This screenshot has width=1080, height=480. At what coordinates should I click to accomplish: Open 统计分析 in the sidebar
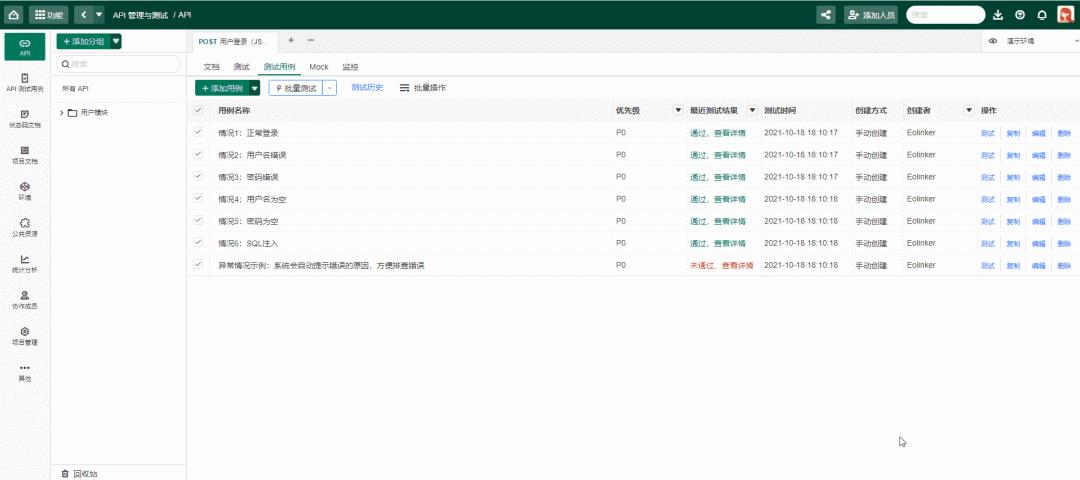(25, 263)
